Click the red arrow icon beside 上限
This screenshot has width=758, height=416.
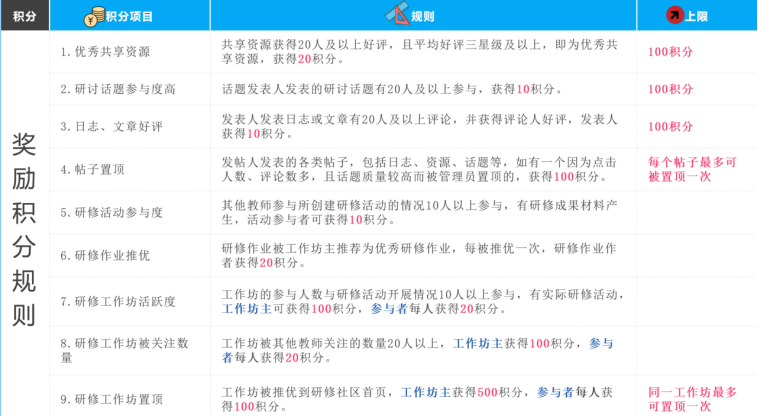[x=675, y=16]
